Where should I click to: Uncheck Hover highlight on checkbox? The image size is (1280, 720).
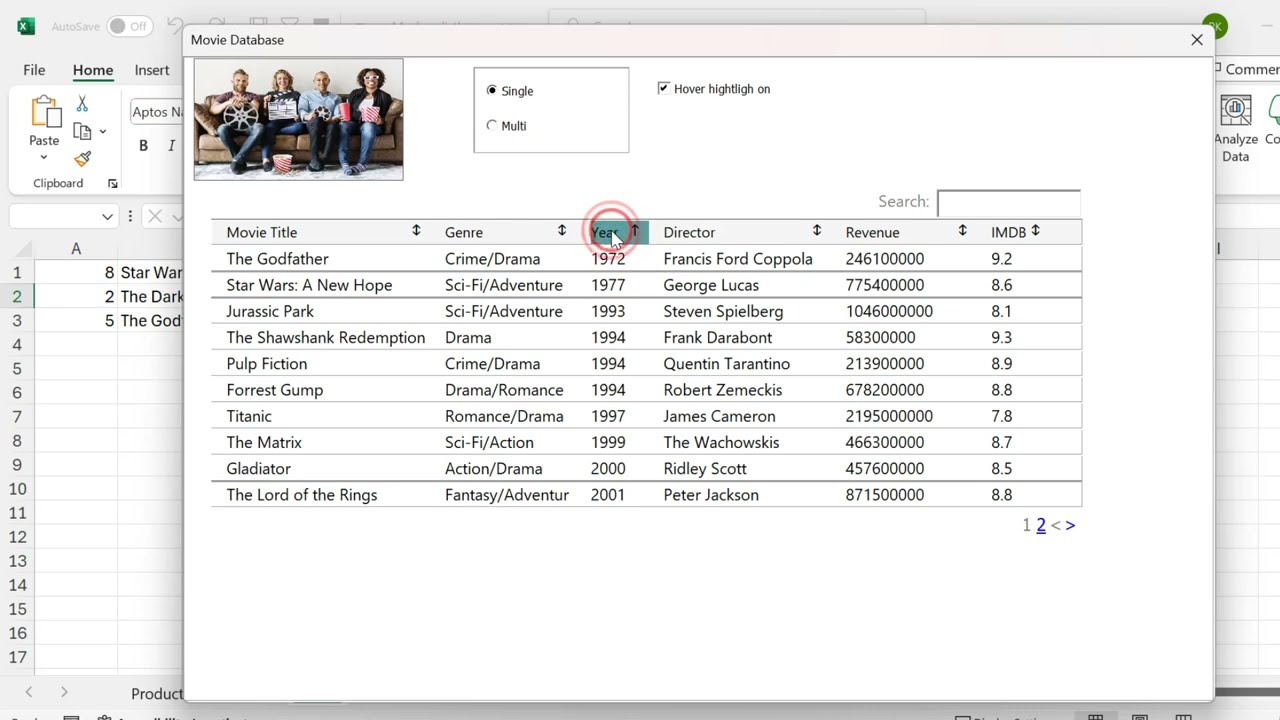point(663,88)
